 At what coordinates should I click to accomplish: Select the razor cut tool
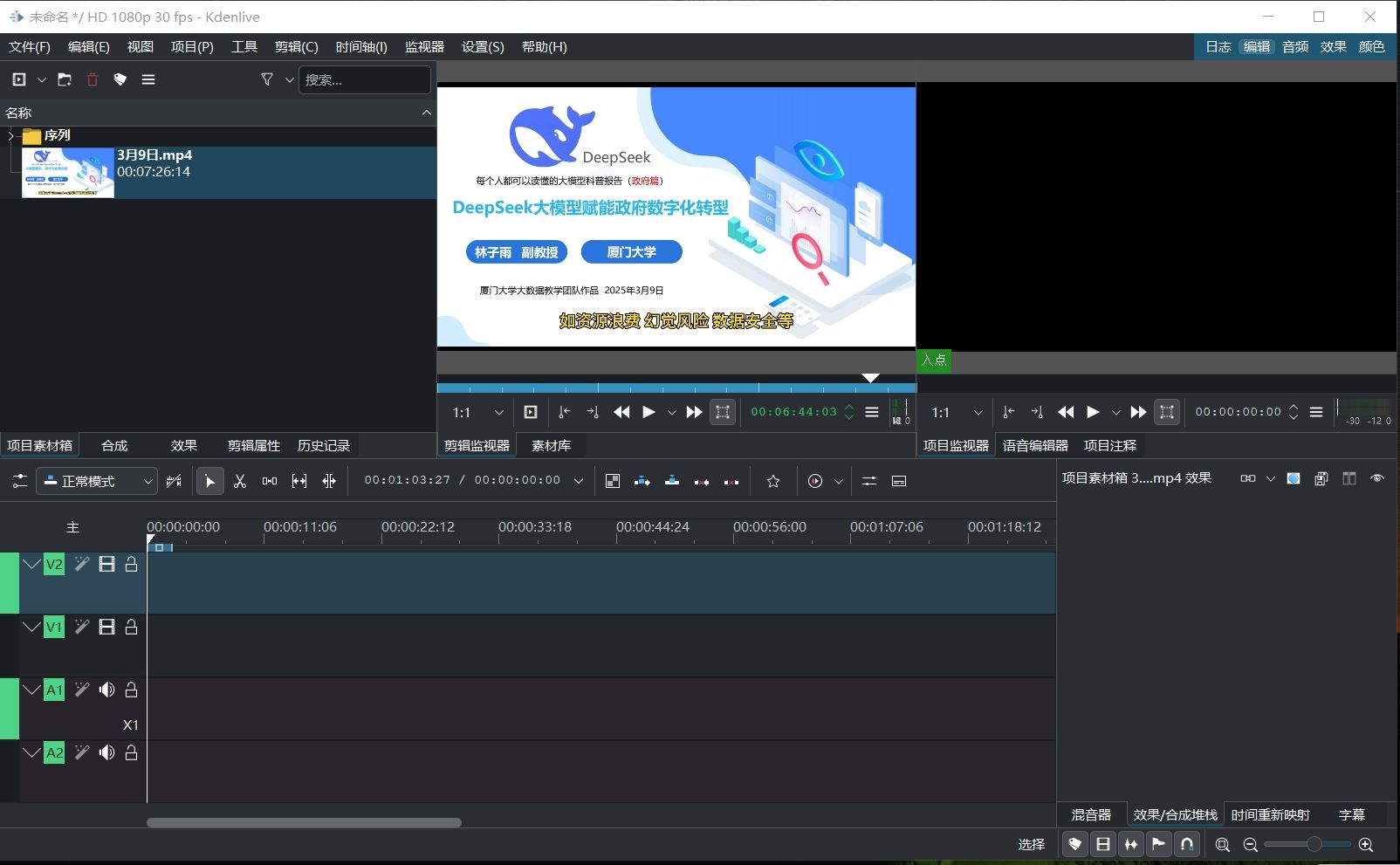pyautogui.click(x=240, y=481)
